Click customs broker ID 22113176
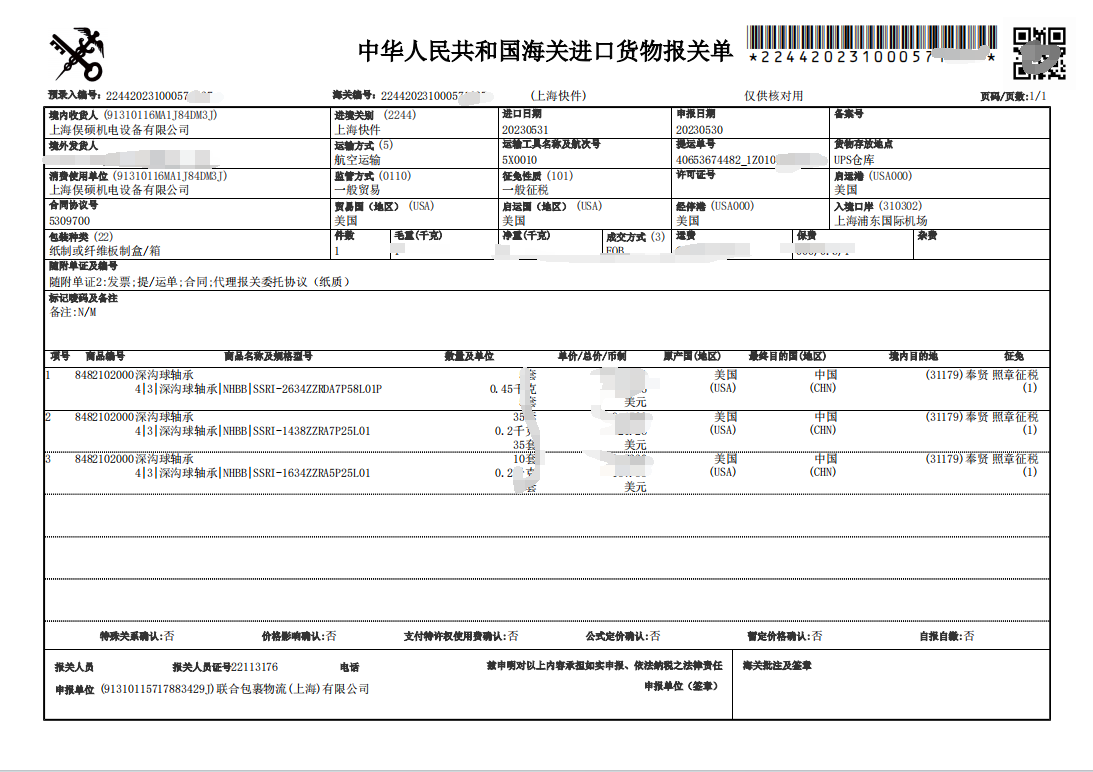 254,667
